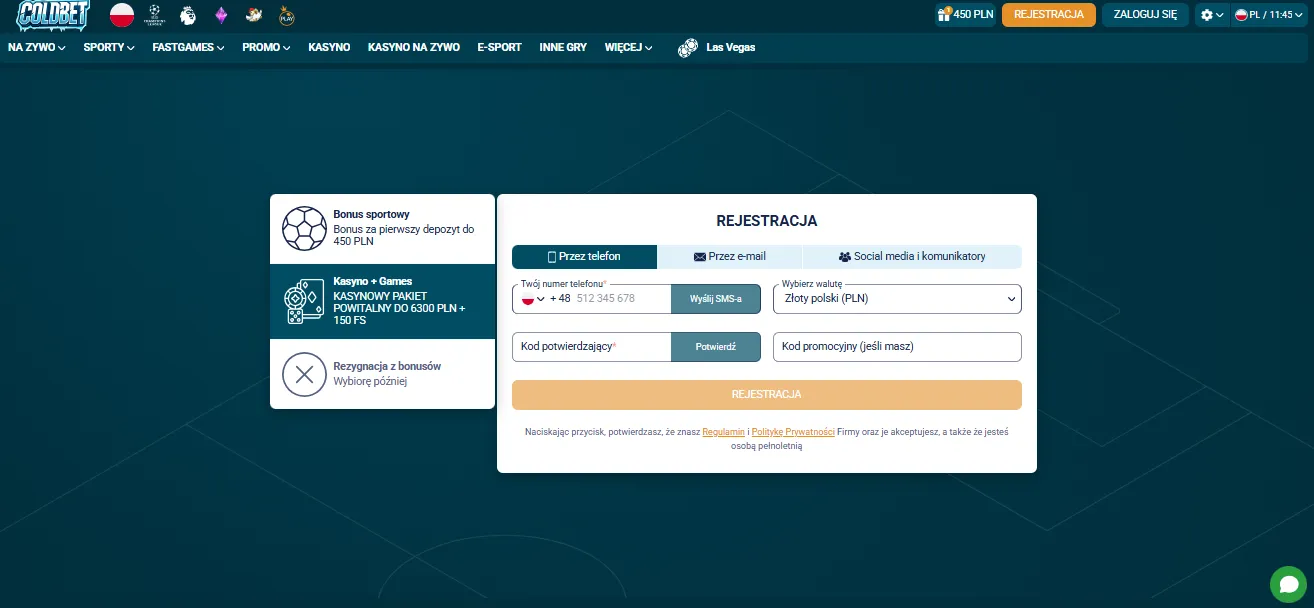Focus the Kod promocyjny field

(897, 346)
